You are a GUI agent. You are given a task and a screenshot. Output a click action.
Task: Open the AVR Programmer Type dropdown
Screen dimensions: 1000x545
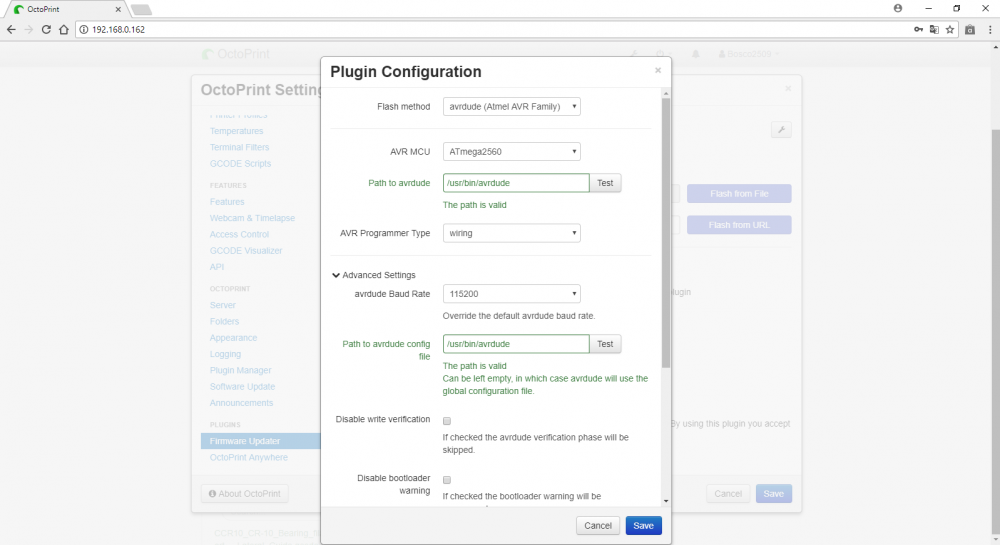(x=511, y=233)
